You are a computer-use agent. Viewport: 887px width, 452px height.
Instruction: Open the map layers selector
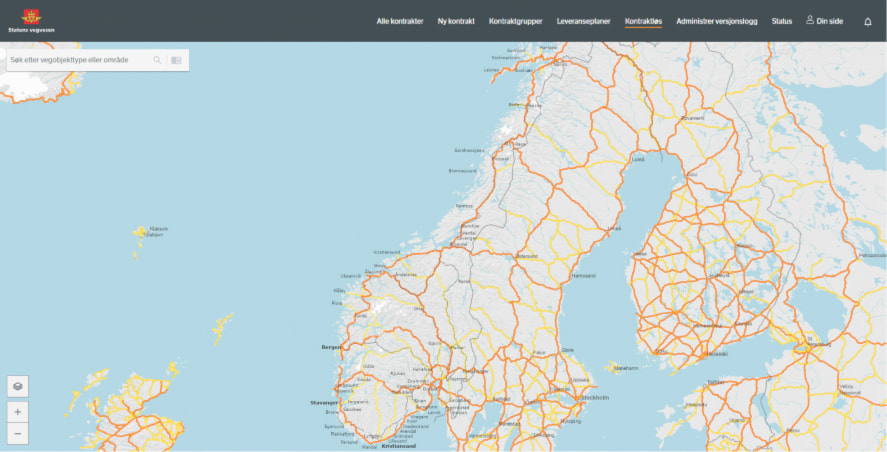point(18,386)
